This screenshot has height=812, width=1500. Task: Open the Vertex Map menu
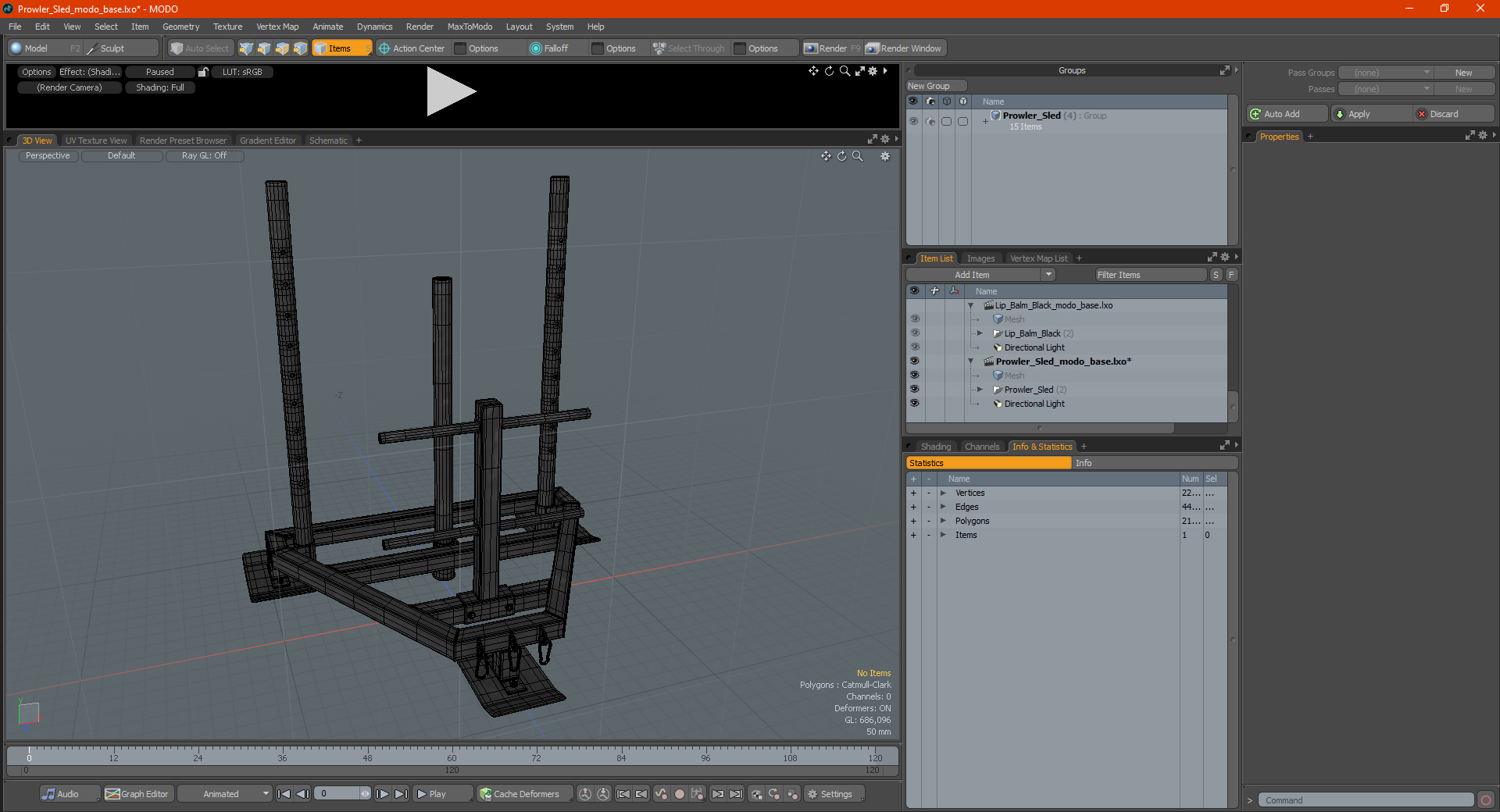(277, 27)
